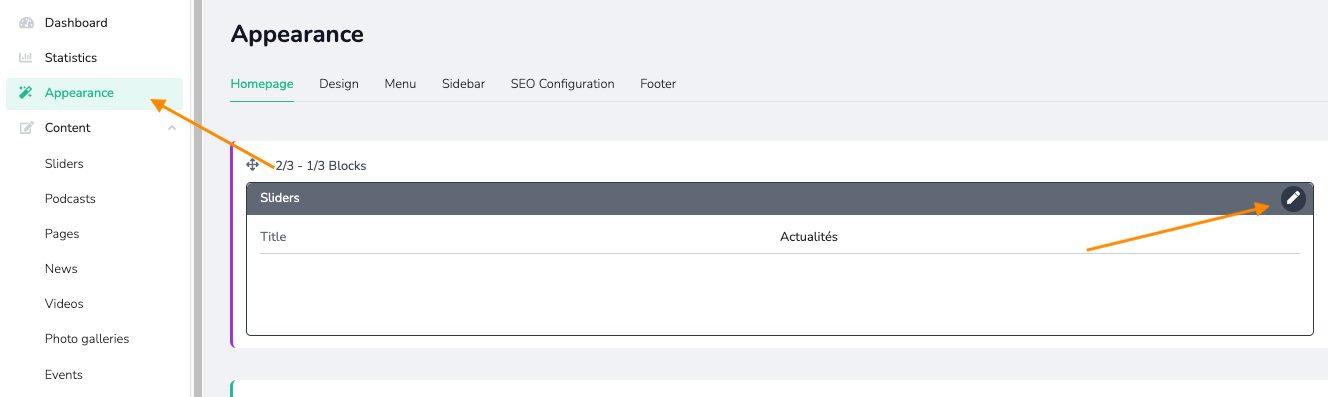The width and height of the screenshot is (1328, 397).
Task: Go to Pages in the sidebar
Action: [62, 233]
